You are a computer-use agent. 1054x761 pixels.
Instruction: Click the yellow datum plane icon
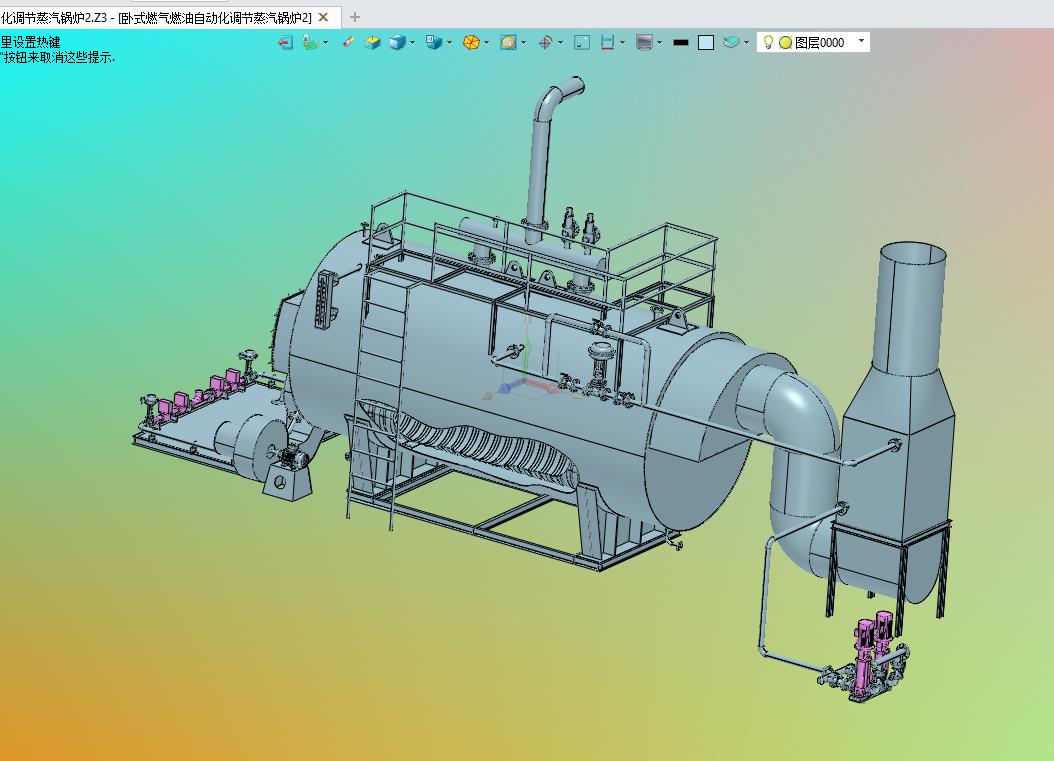[x=372, y=42]
